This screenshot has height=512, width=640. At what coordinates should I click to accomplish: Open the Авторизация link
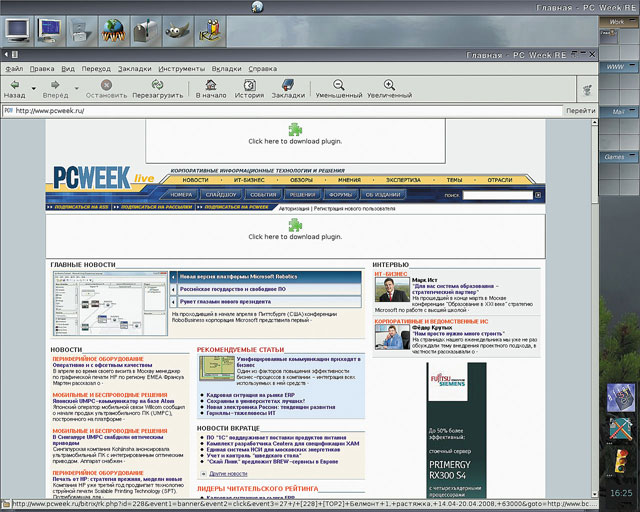coord(294,209)
